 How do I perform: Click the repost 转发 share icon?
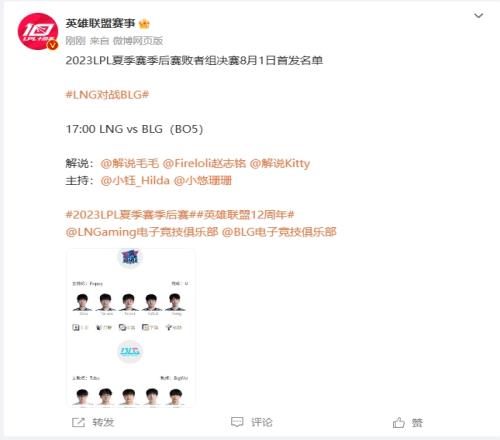click(78, 422)
